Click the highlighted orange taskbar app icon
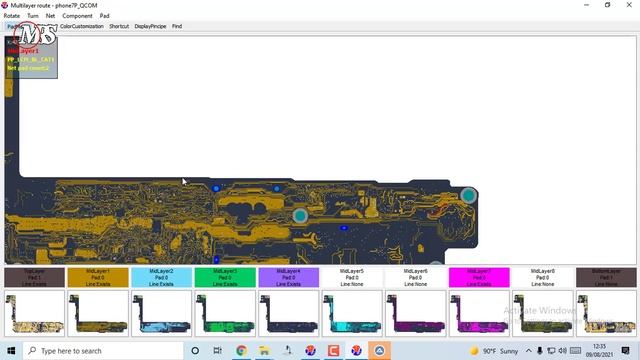 tap(380, 351)
